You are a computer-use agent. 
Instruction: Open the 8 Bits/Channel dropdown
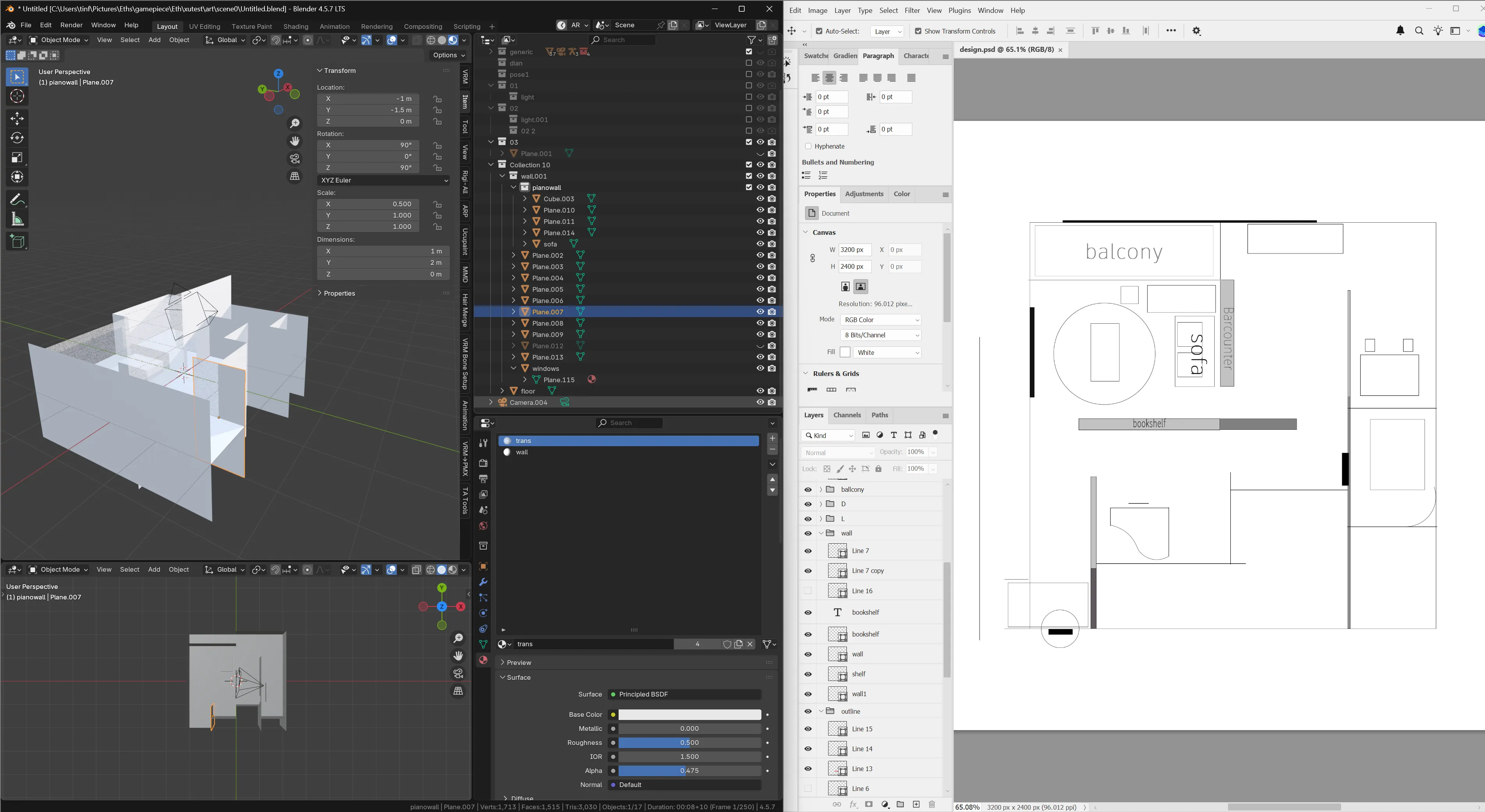click(x=881, y=335)
